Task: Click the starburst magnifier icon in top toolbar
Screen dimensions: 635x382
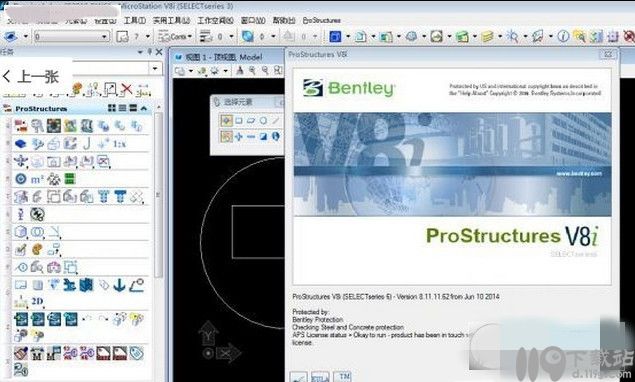Action: pos(512,37)
